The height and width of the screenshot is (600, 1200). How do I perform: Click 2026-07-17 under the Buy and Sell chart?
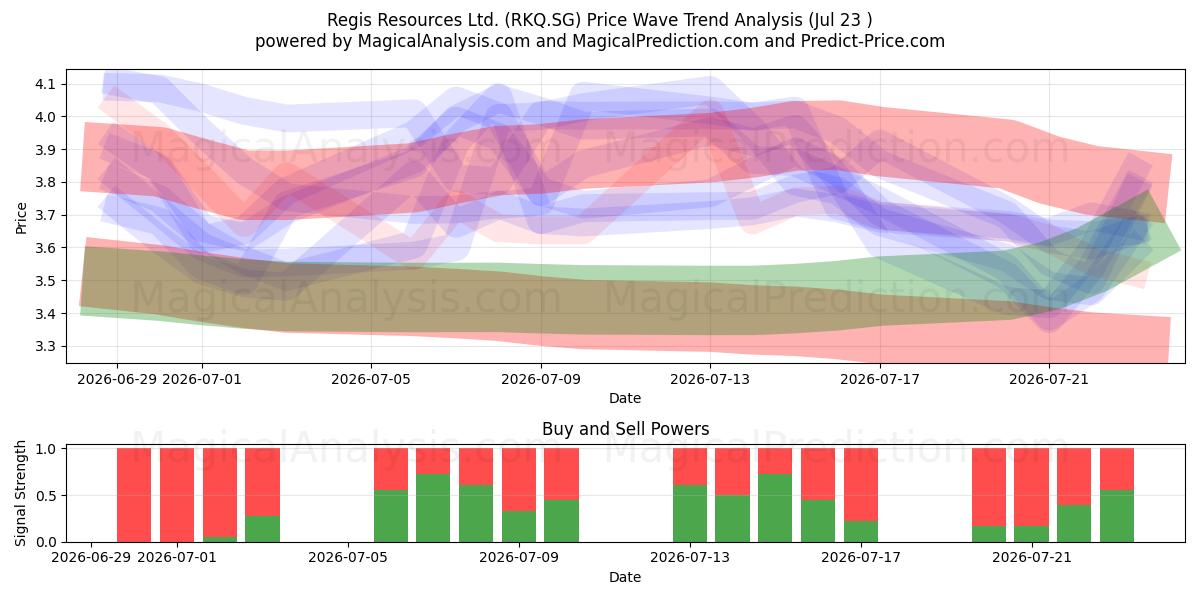pos(861,557)
